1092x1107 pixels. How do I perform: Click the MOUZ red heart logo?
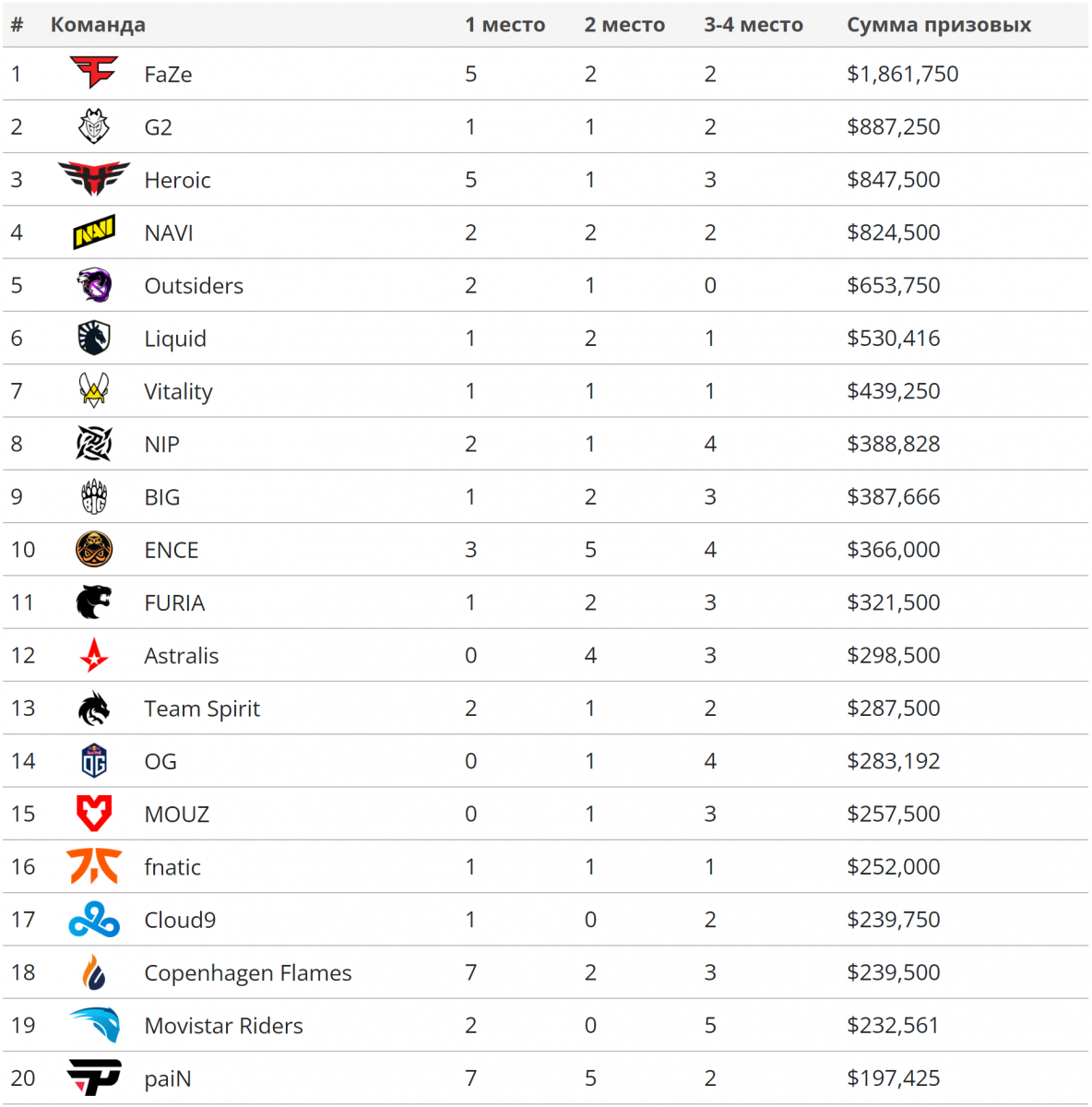(94, 814)
